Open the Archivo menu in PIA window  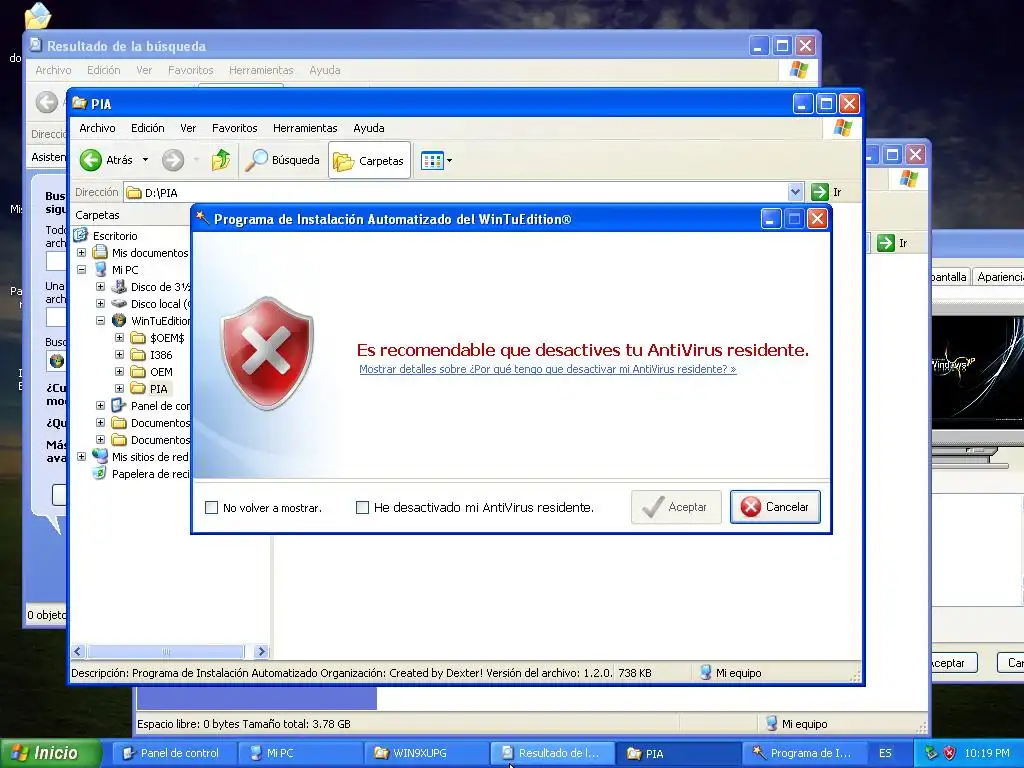tap(97, 128)
